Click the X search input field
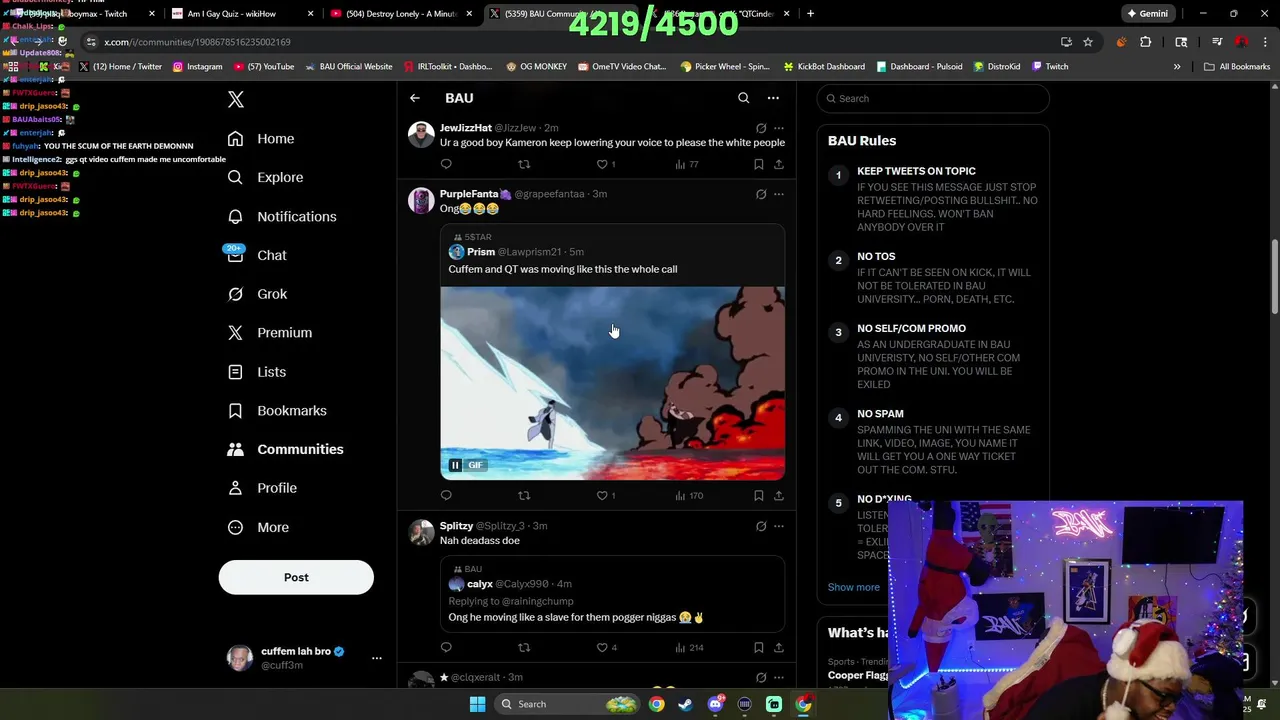 [x=933, y=98]
